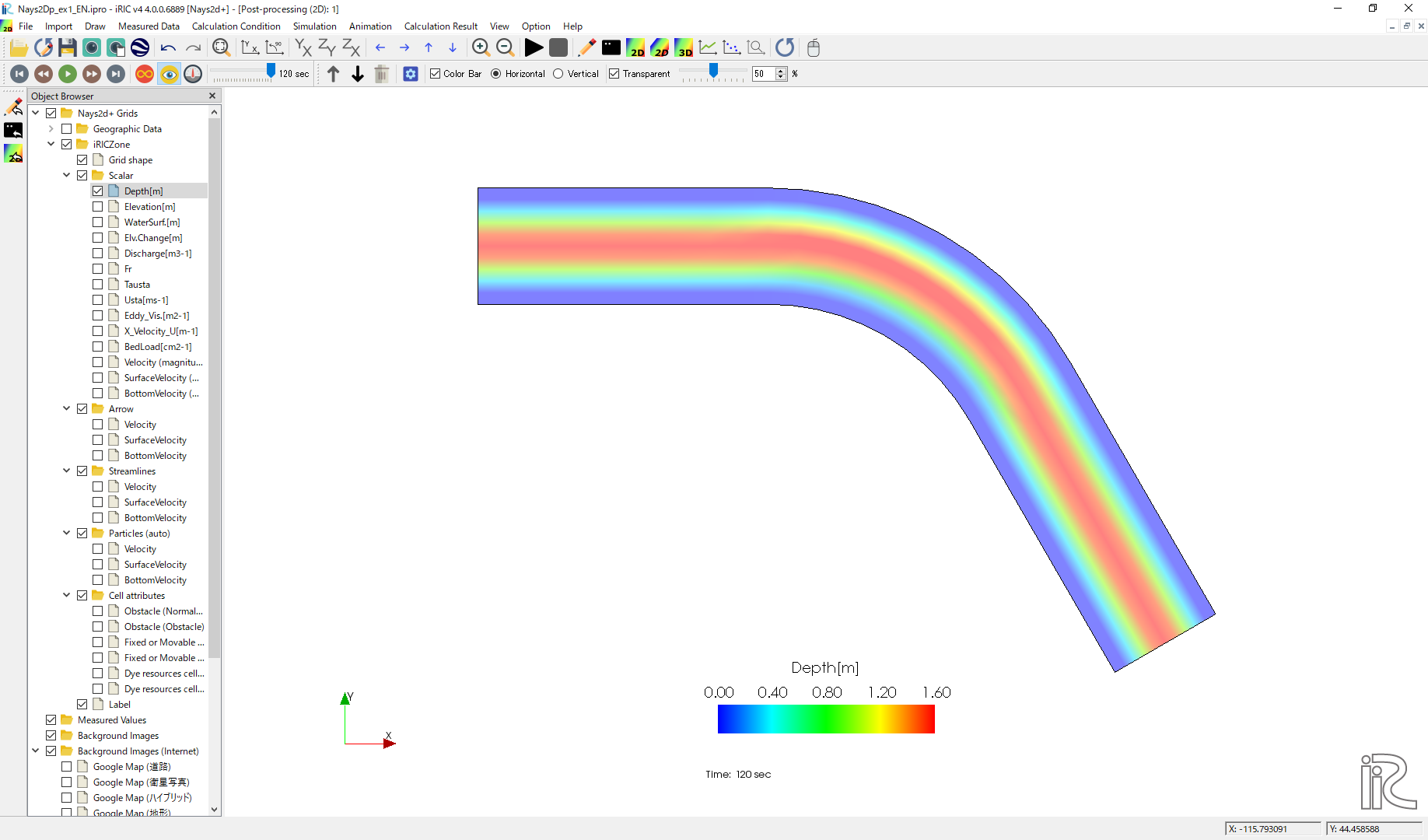Open the Calculation Condition menu

(x=236, y=26)
